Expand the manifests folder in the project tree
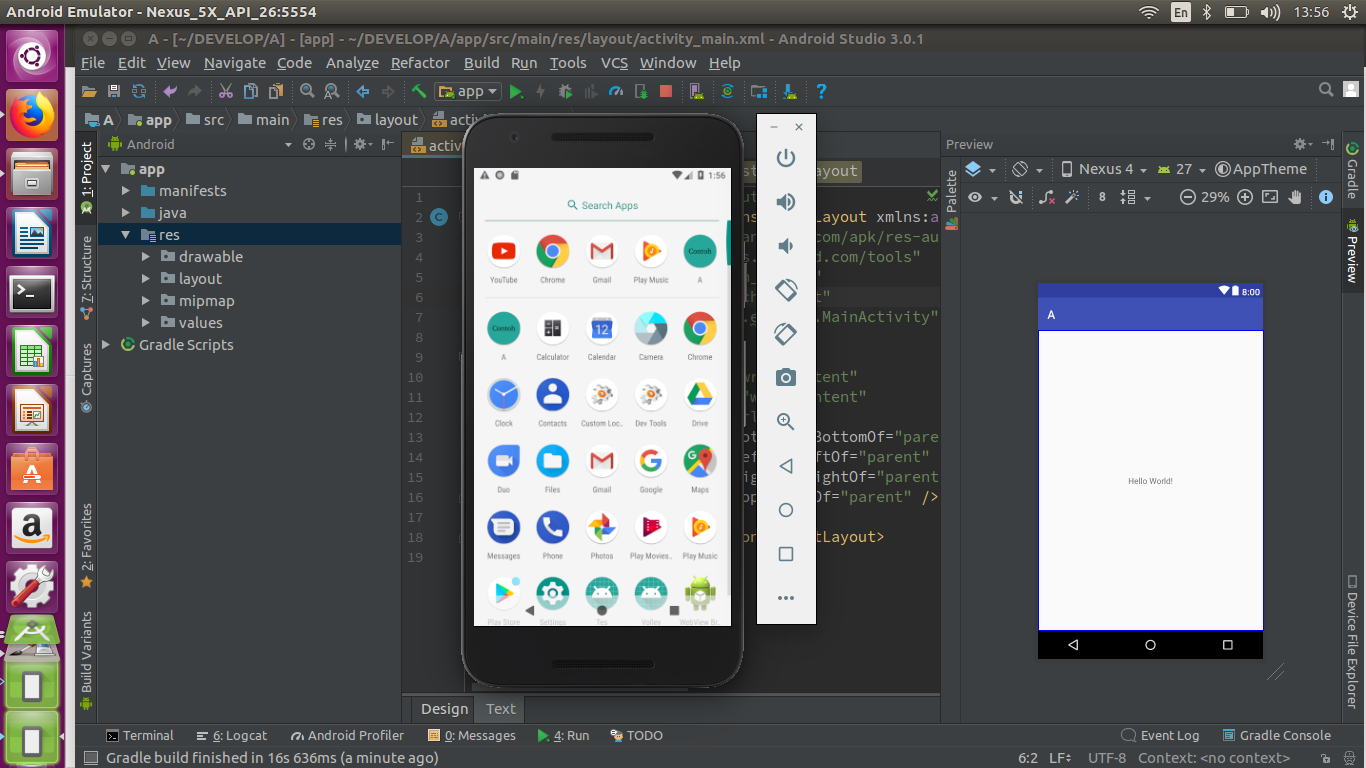Image resolution: width=1366 pixels, height=768 pixels. point(126,191)
